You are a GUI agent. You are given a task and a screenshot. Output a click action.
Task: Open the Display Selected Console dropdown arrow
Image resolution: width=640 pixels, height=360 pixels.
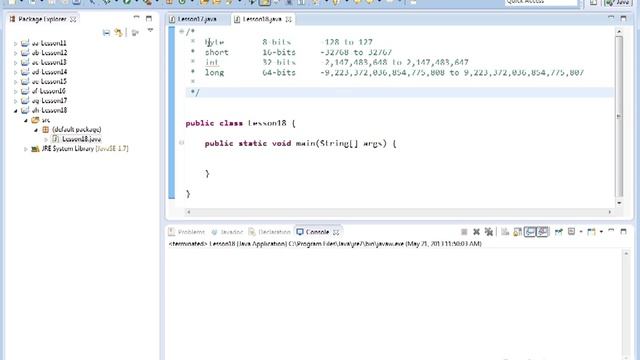tap(580, 232)
